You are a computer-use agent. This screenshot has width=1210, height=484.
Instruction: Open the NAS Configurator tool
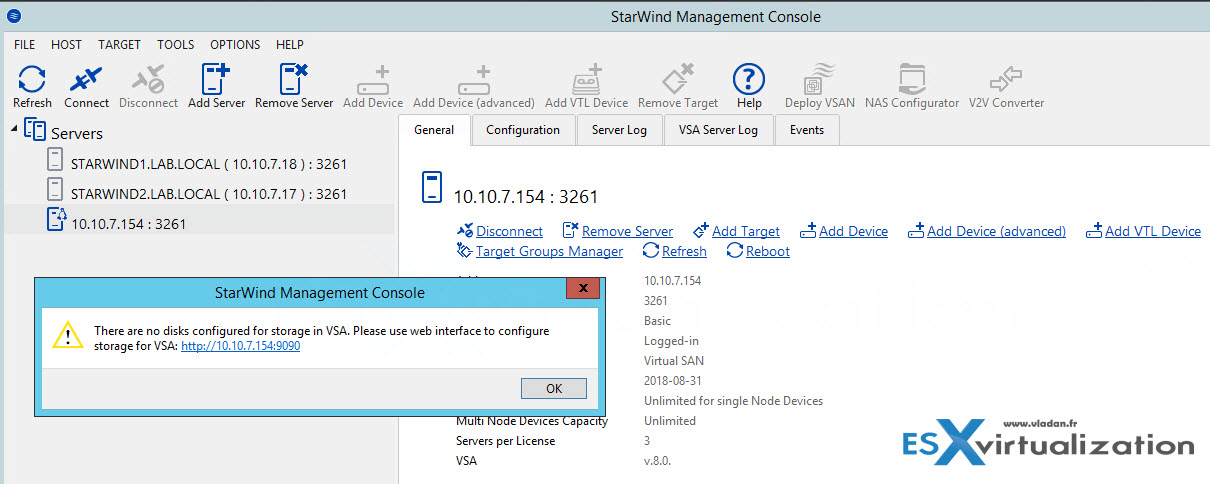click(911, 79)
